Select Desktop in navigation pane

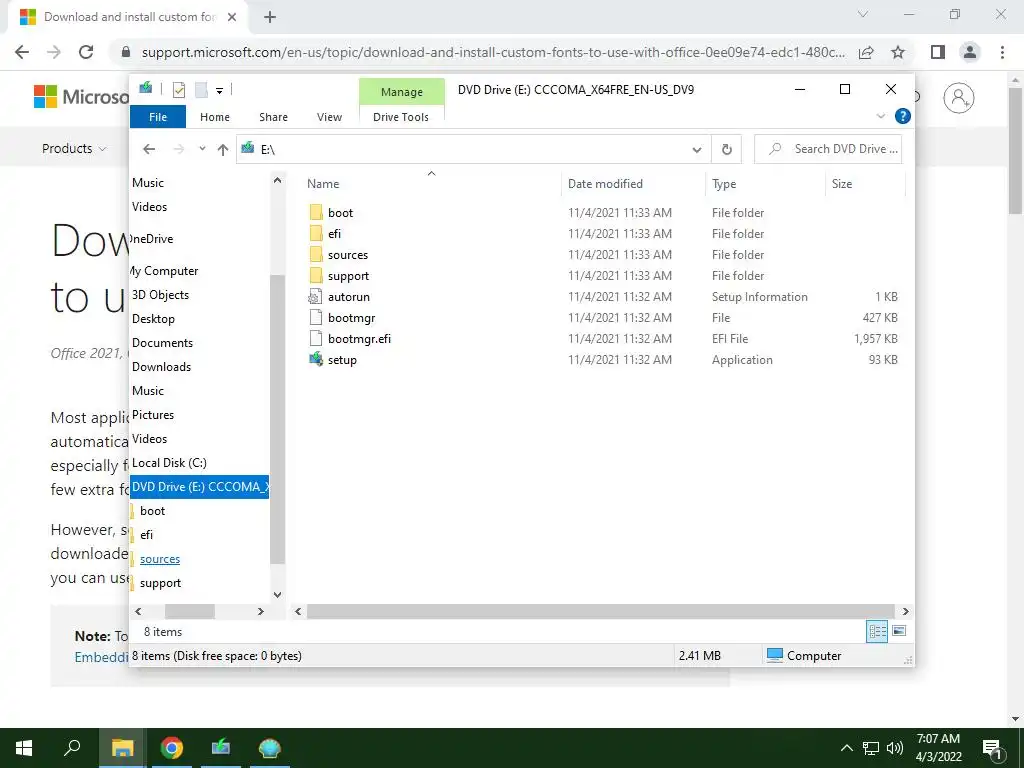pos(153,319)
